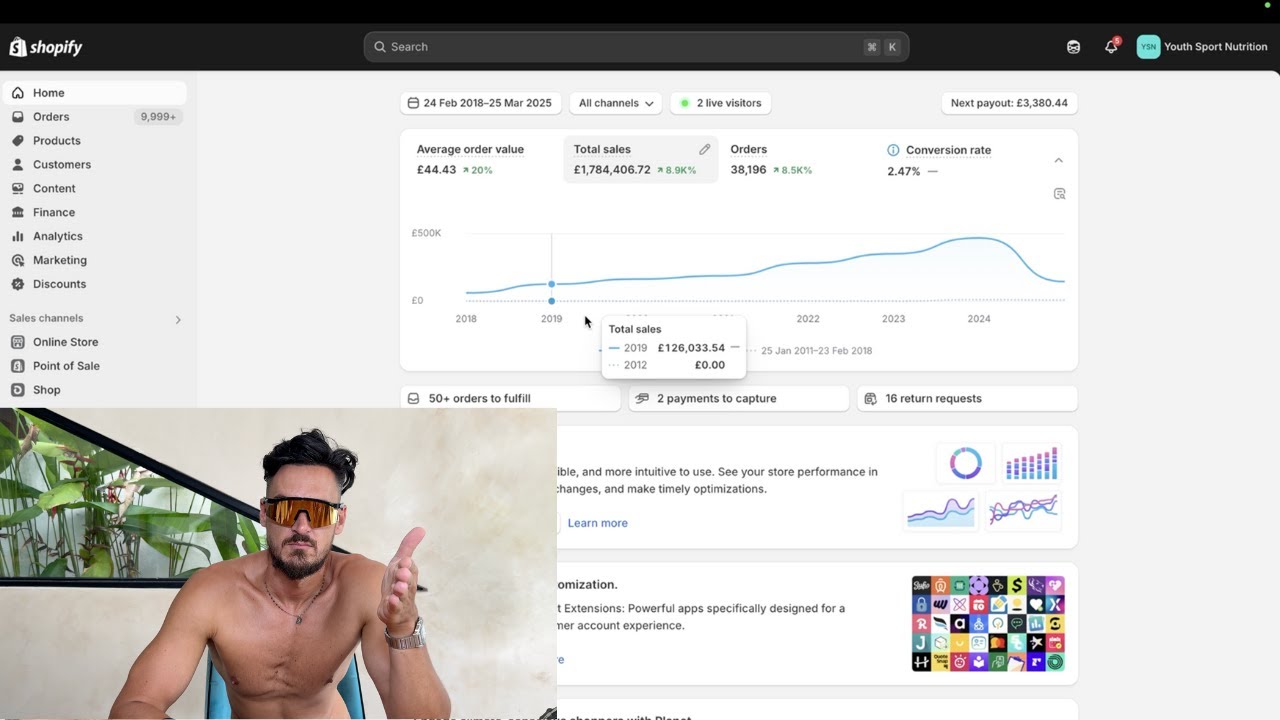
Task: Open Content in sidebar
Action: (94, 189)
